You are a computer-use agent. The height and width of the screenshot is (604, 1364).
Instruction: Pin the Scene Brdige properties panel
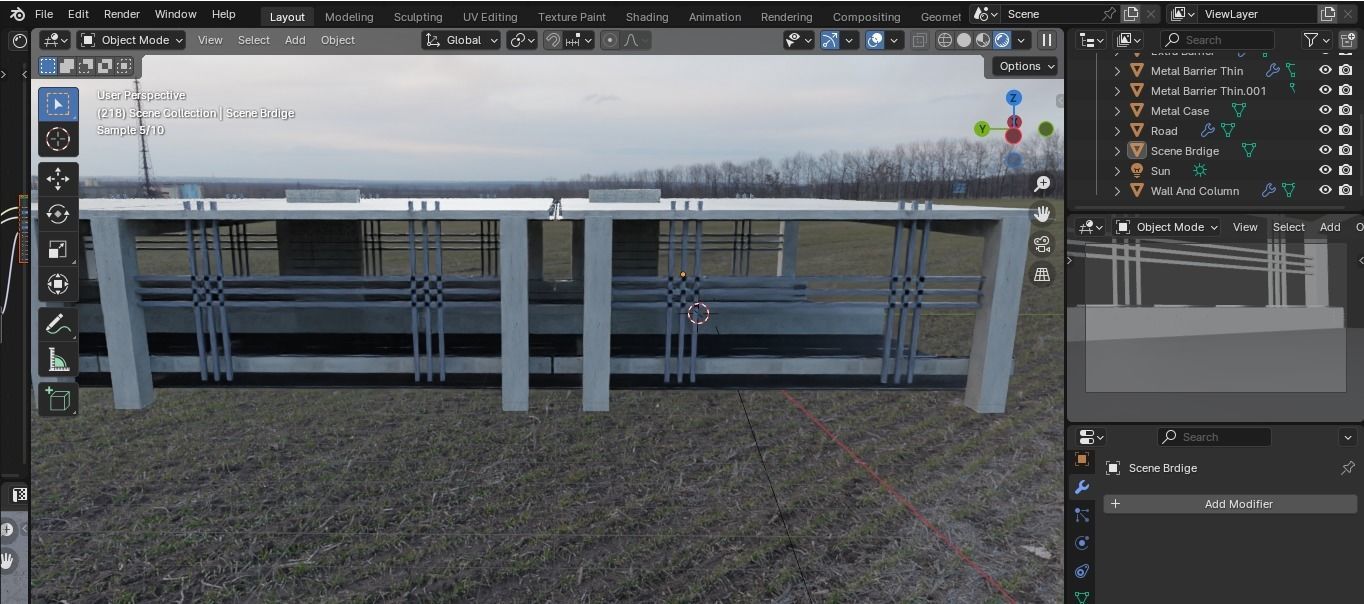click(1347, 468)
